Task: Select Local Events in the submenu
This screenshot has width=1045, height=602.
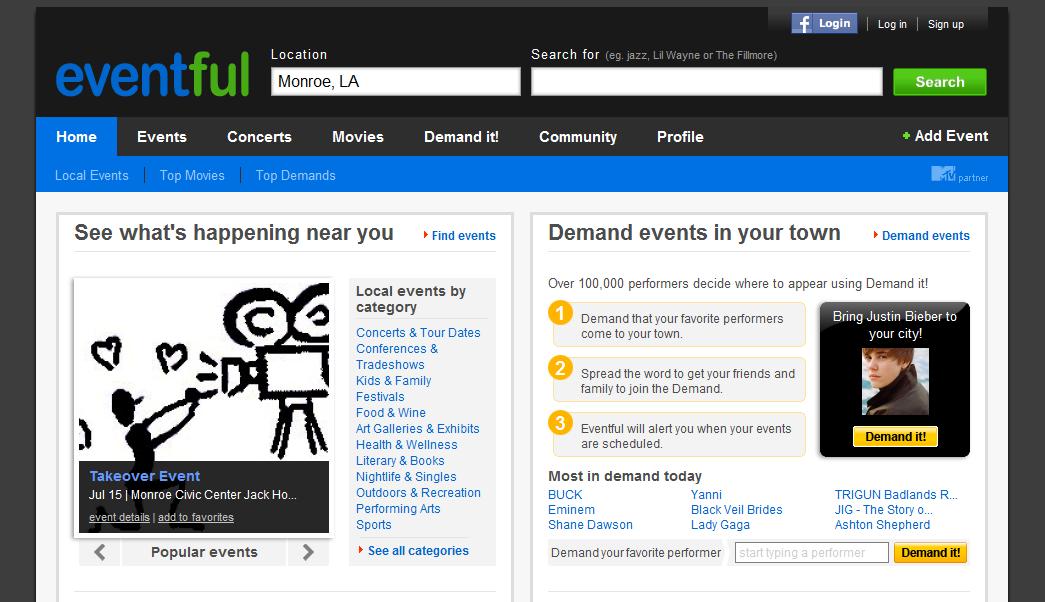Action: (91, 175)
